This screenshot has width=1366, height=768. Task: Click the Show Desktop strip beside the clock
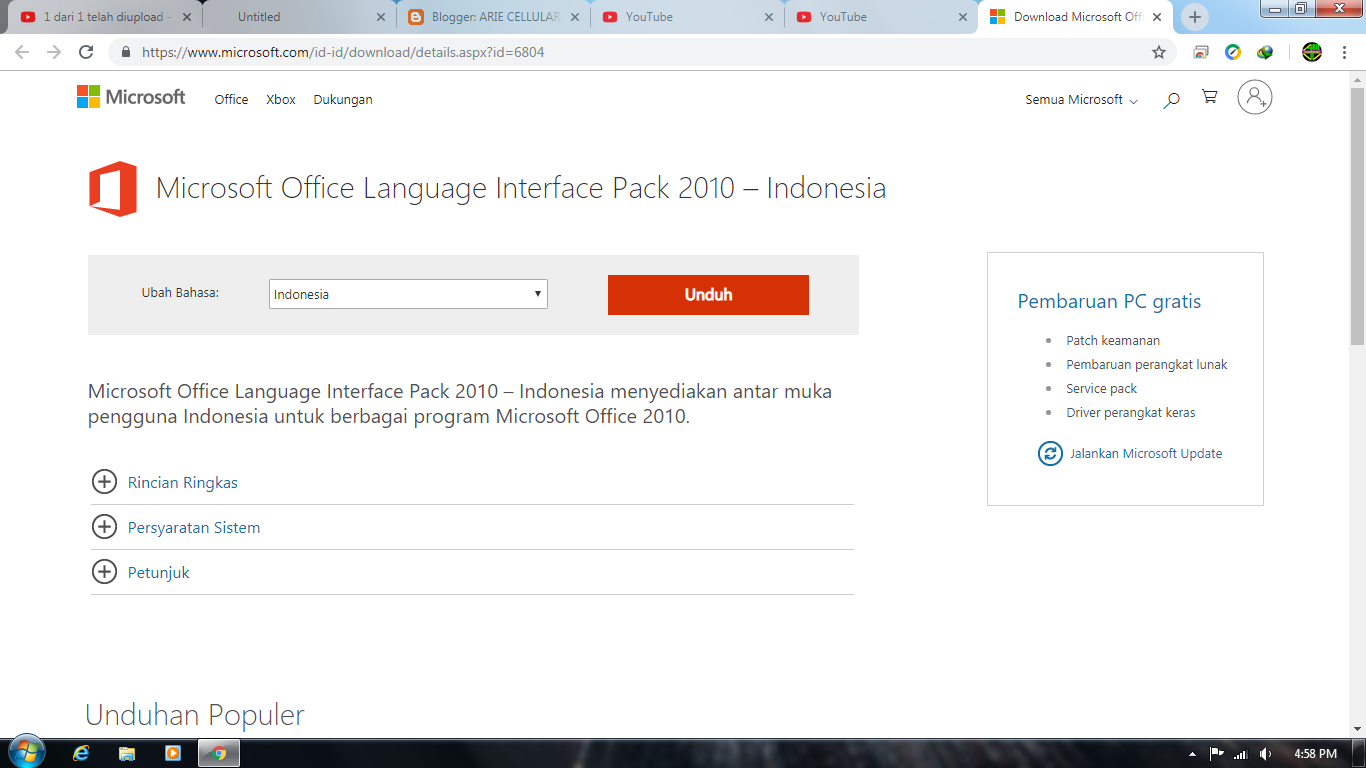[1358, 753]
